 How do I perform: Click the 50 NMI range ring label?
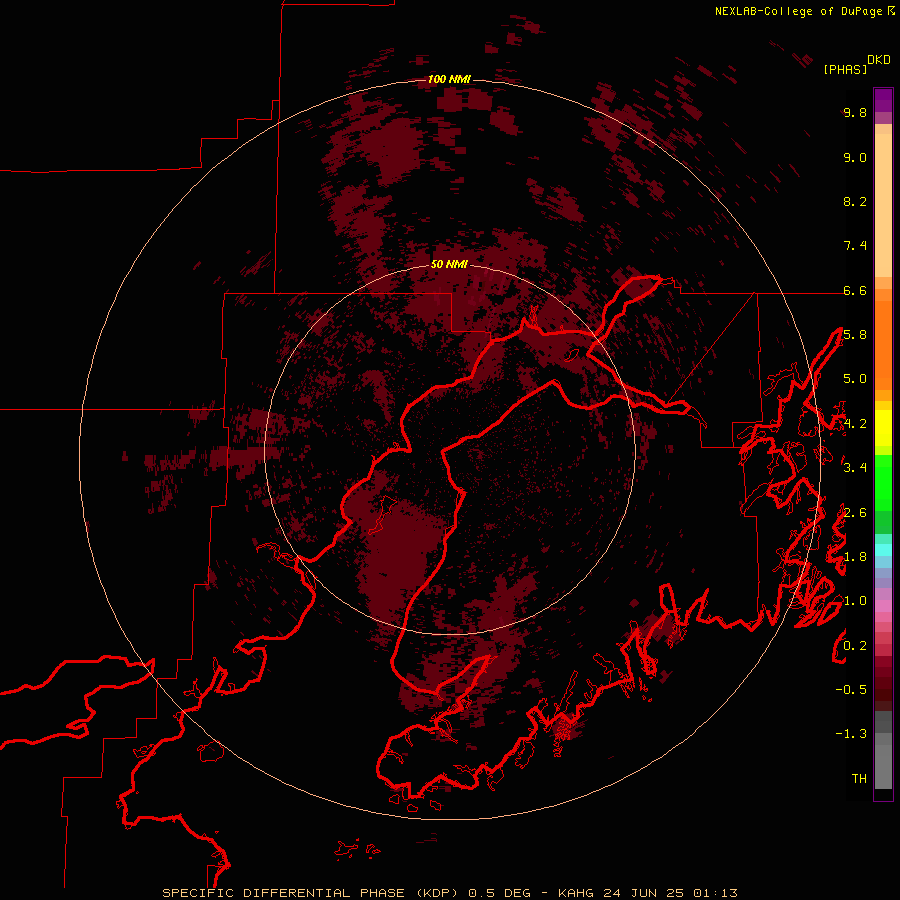(449, 264)
